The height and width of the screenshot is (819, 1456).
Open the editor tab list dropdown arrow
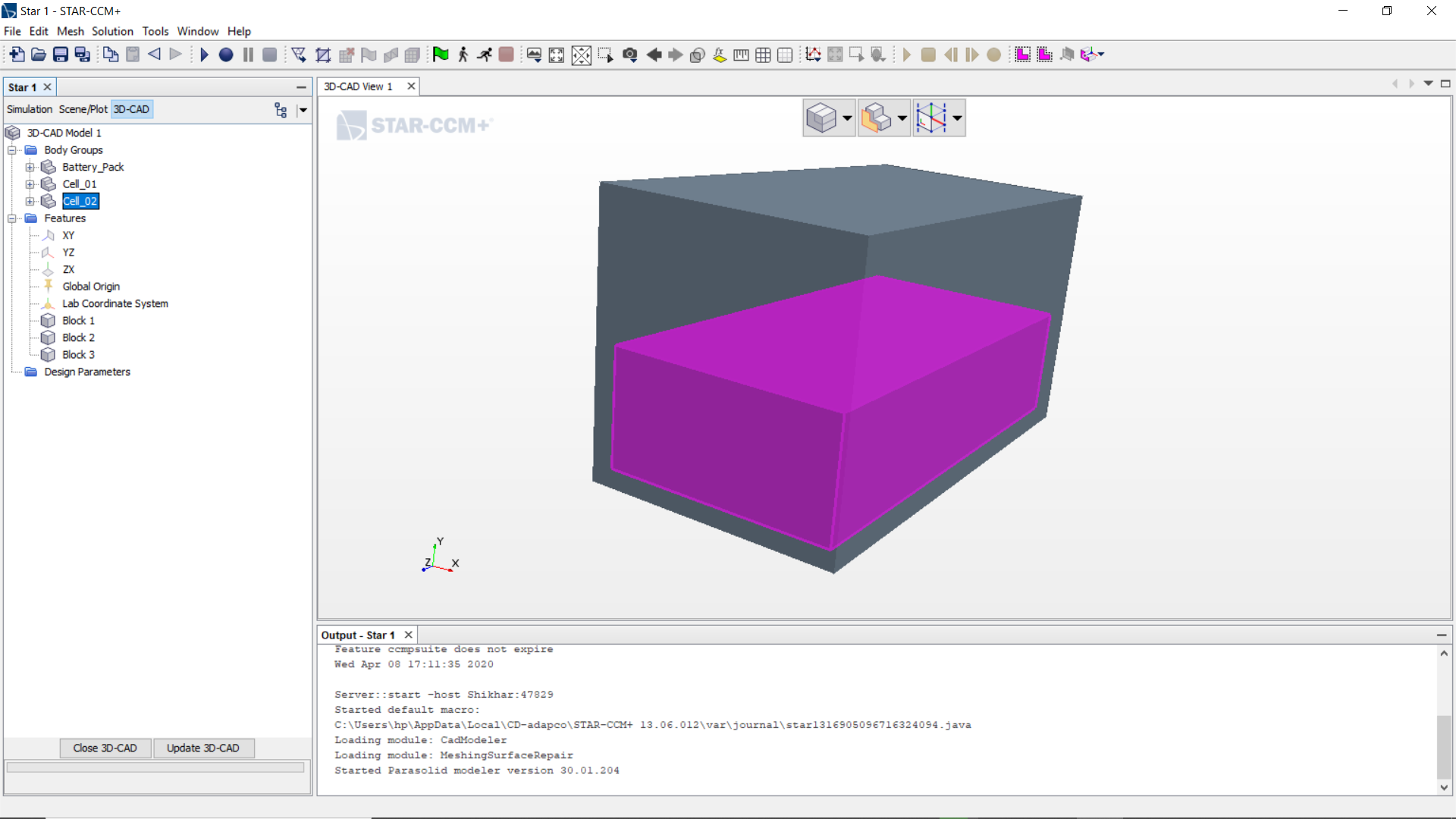coord(1428,83)
